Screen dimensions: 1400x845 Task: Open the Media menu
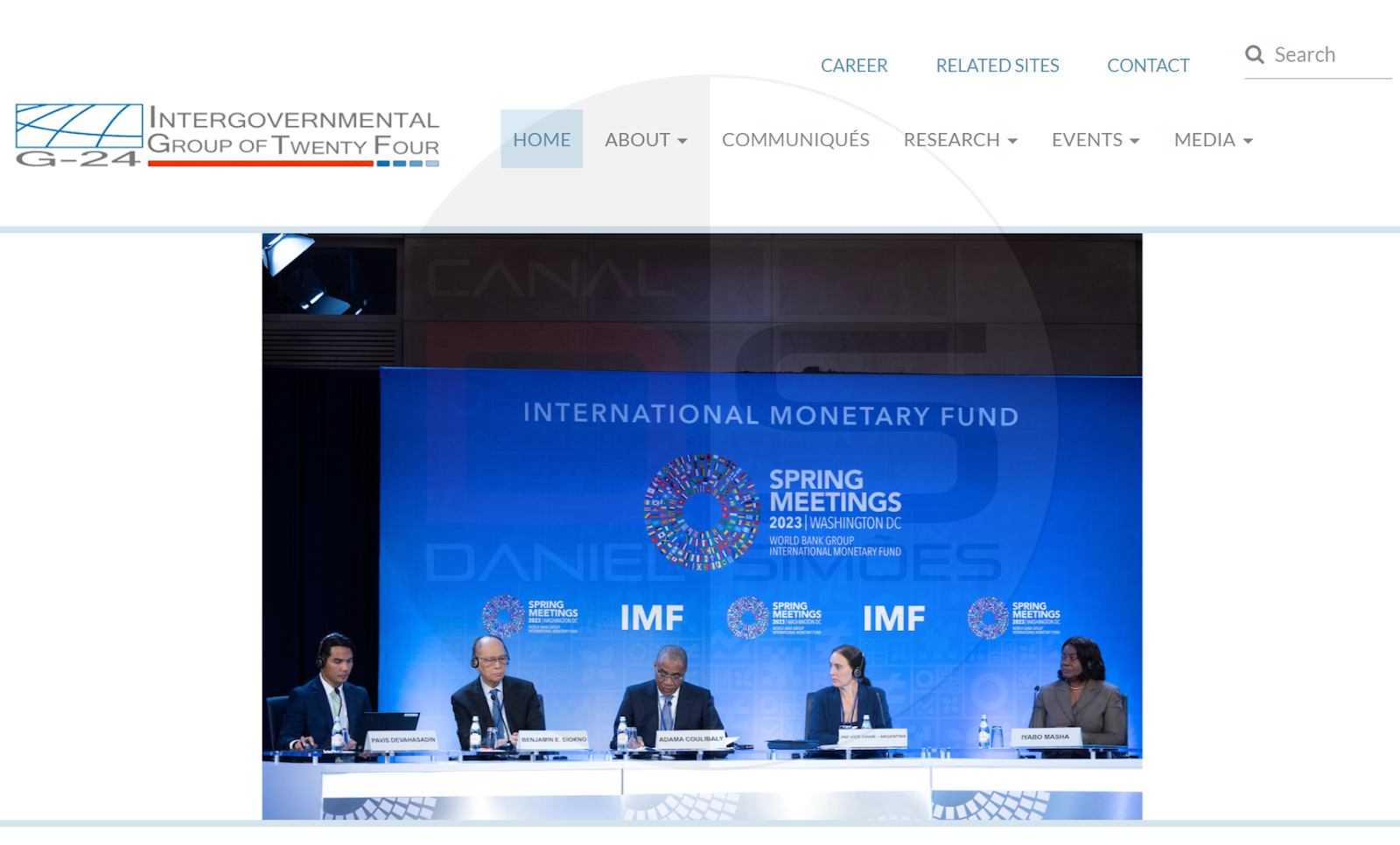[x=1214, y=140]
